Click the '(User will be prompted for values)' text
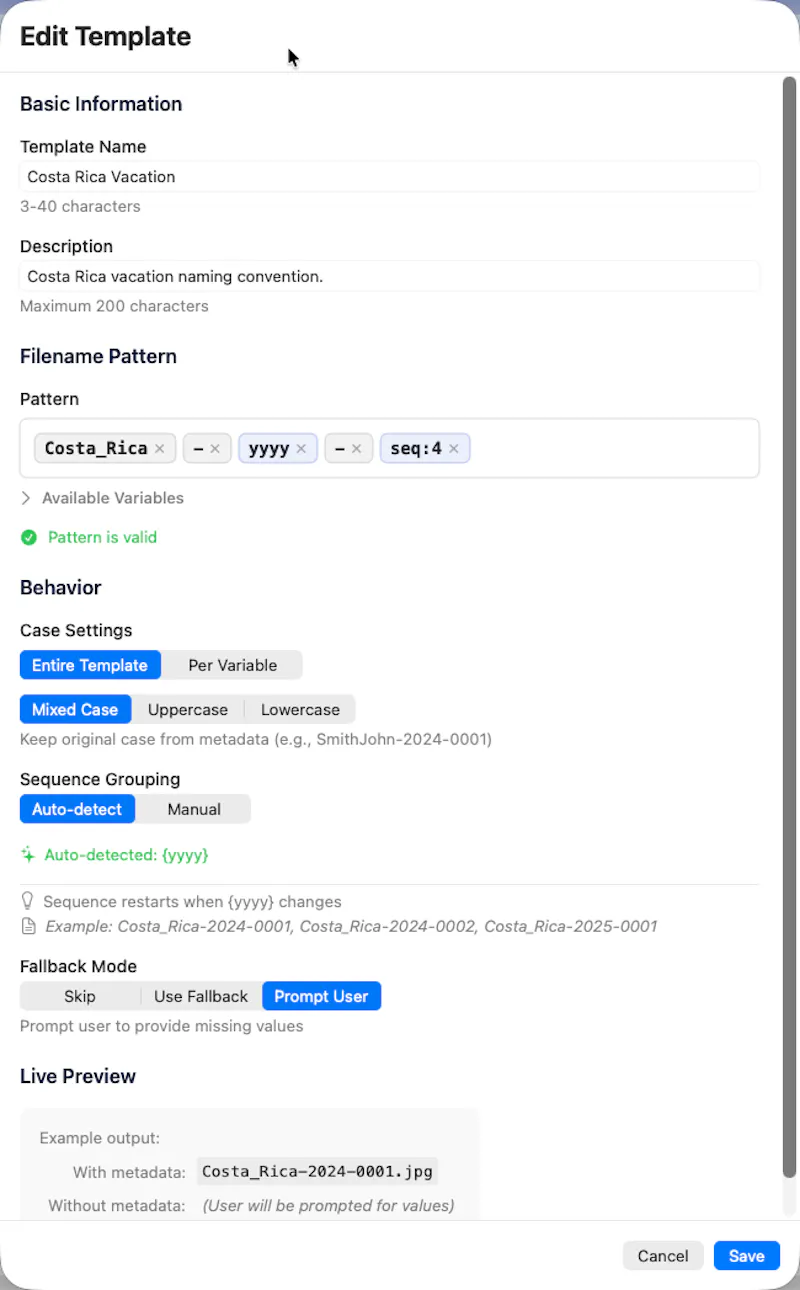 pyautogui.click(x=328, y=1206)
